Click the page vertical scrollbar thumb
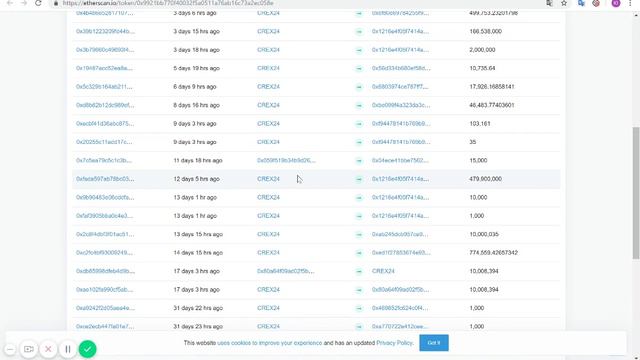Image resolution: width=640 pixels, height=360 pixels. [636, 192]
